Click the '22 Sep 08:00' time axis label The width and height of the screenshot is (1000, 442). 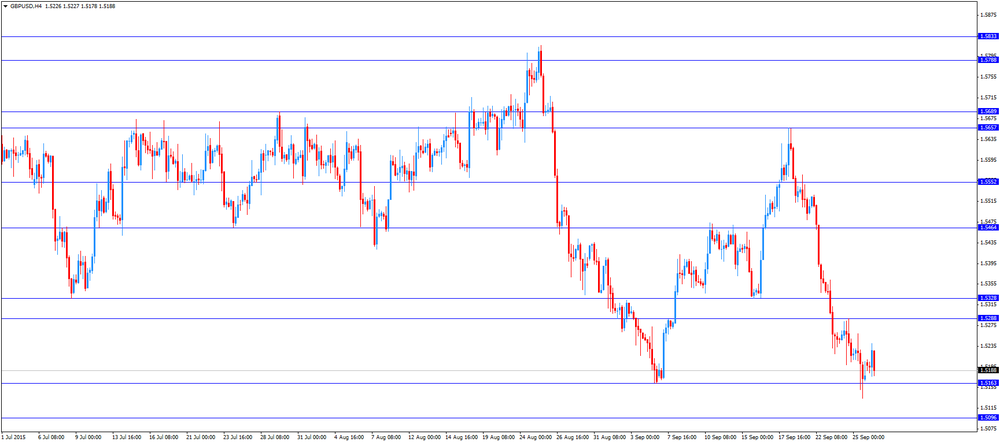(x=831, y=438)
